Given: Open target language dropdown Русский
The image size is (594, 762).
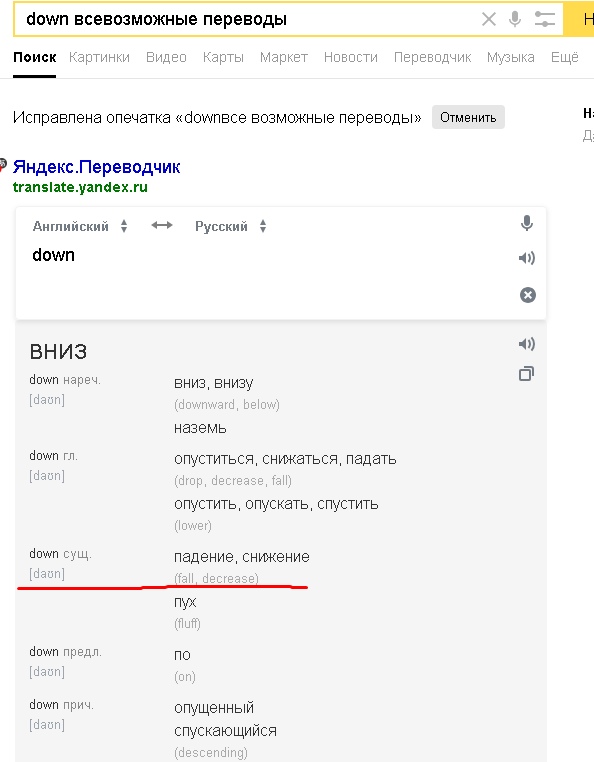Looking at the screenshot, I should point(231,226).
